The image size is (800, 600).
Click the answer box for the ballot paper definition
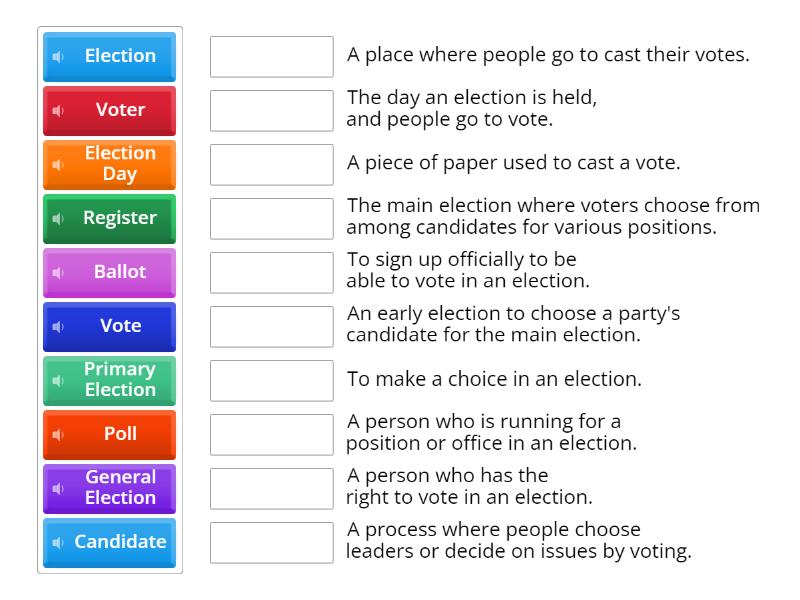tap(272, 164)
